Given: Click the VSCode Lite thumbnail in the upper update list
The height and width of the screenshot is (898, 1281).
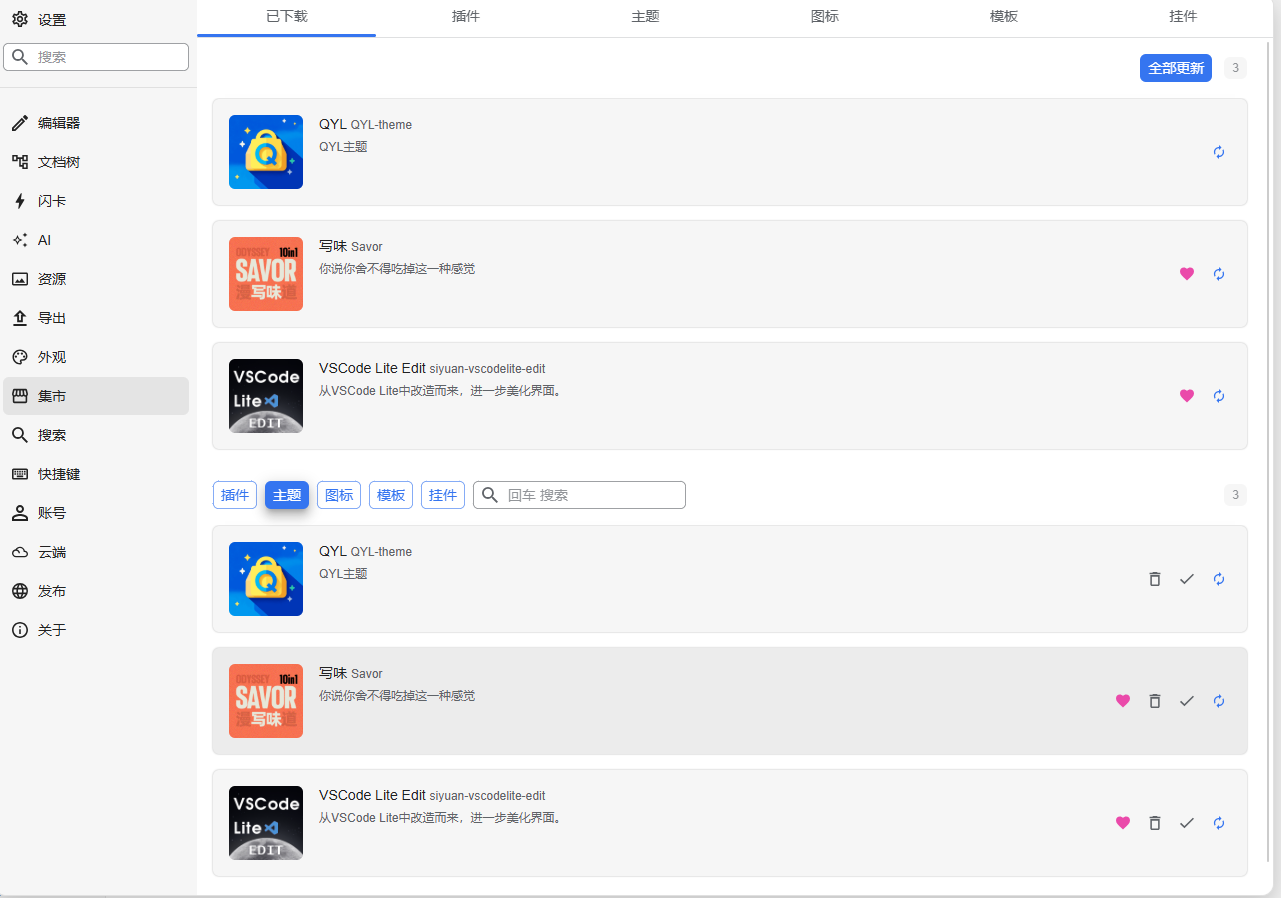Looking at the screenshot, I should click(x=266, y=396).
